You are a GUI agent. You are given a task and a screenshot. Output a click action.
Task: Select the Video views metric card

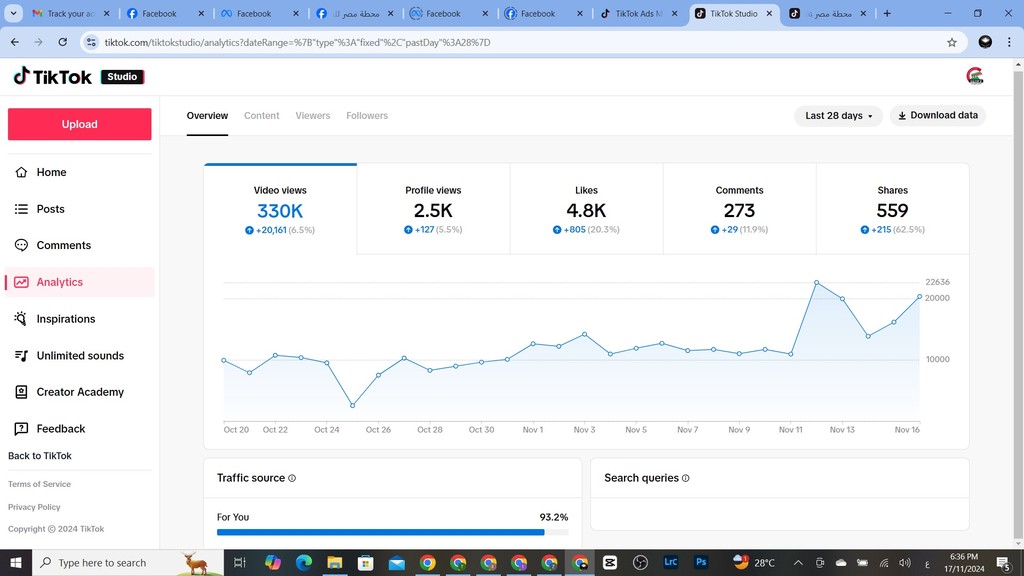tap(280, 209)
